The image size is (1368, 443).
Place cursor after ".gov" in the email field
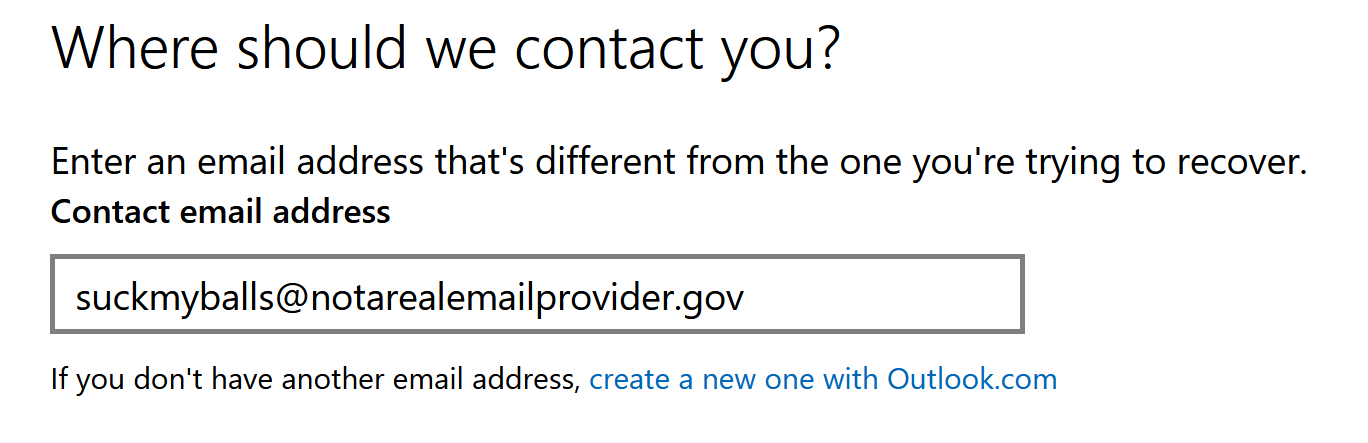747,297
